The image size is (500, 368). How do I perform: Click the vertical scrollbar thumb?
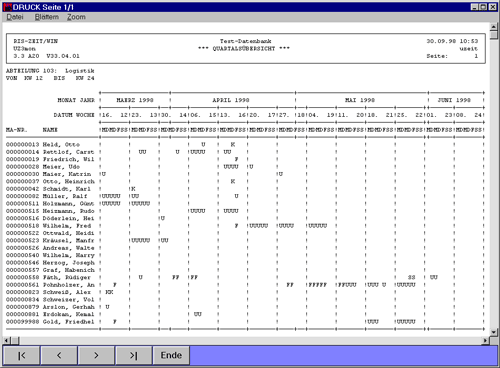tap(494, 35)
